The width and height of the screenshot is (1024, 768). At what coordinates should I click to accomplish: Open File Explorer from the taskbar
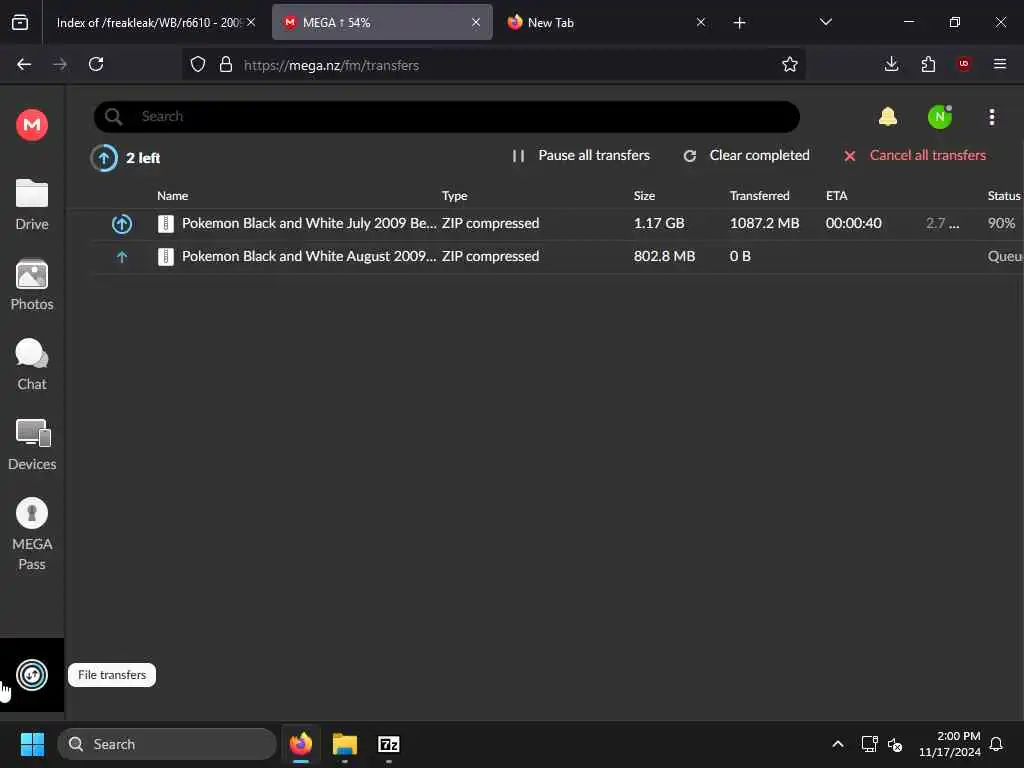click(x=345, y=744)
